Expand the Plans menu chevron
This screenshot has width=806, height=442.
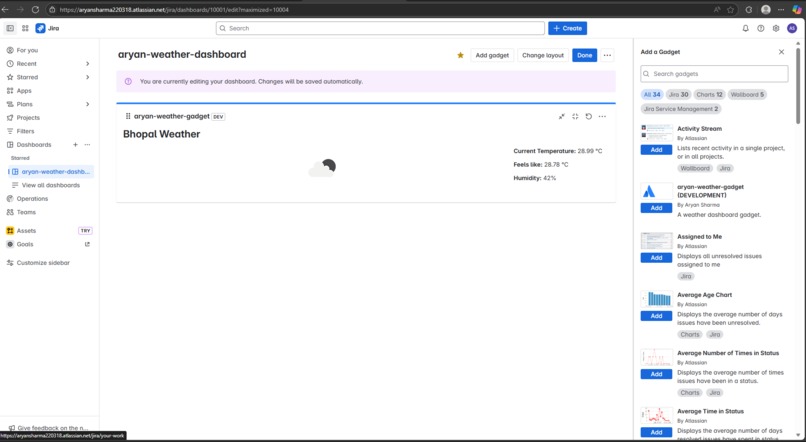tap(87, 104)
